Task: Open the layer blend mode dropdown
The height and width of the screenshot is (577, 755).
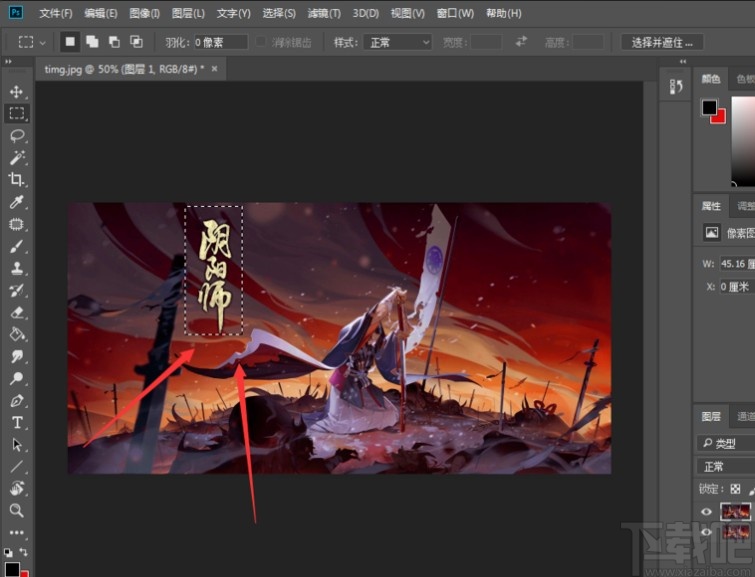Action: [x=726, y=466]
